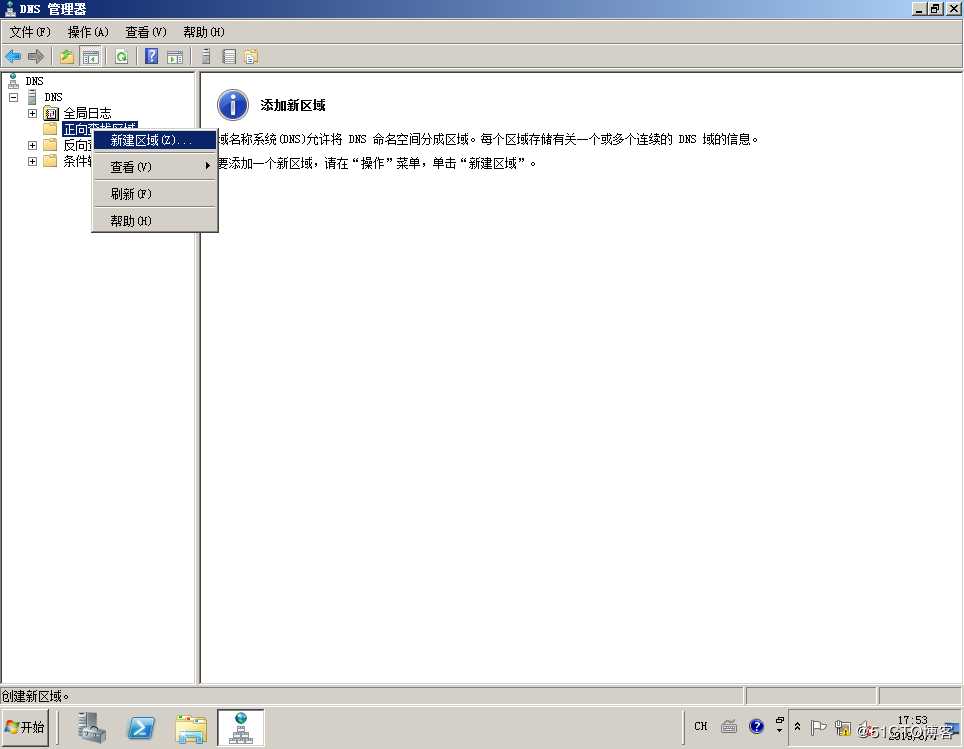Open the 帮助(H) menu in the menu bar
This screenshot has height=749, width=964.
point(203,32)
